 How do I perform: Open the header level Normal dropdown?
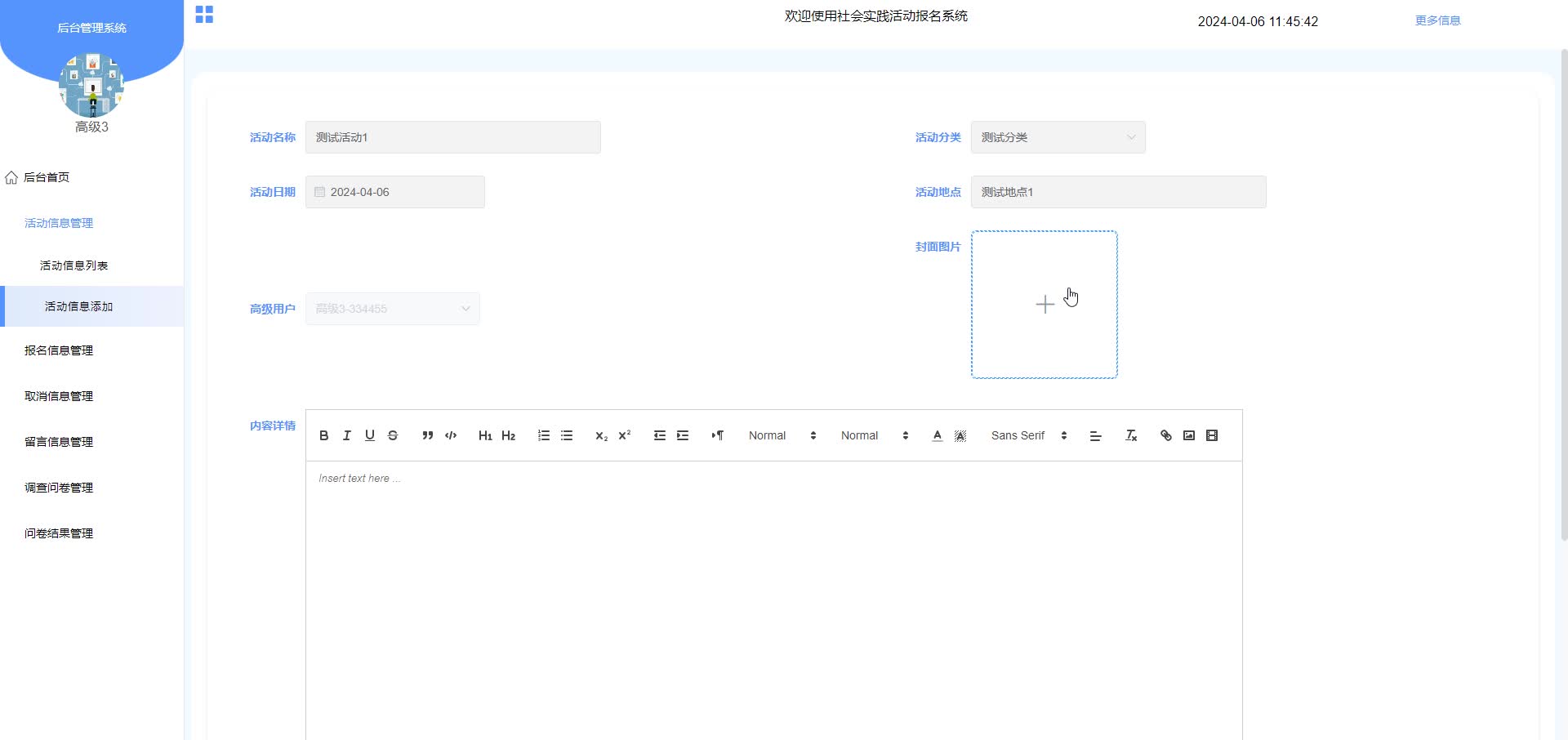tap(875, 435)
